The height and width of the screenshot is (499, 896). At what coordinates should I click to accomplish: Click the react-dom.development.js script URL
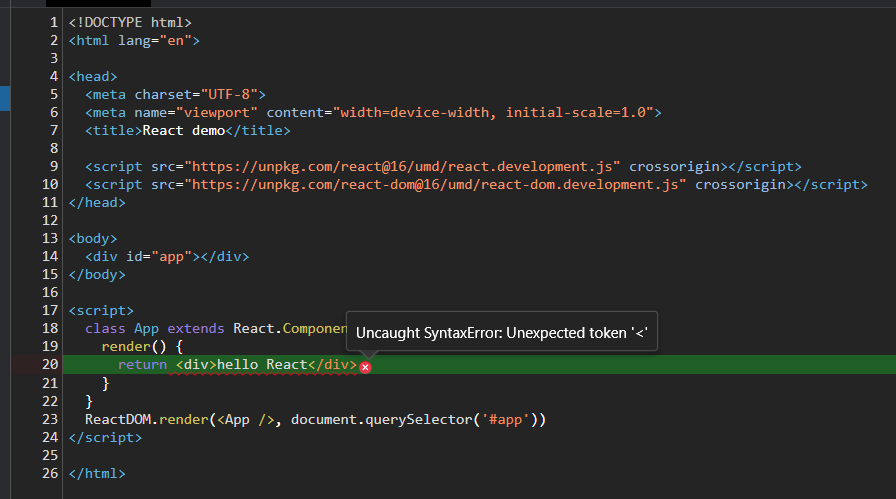click(435, 185)
